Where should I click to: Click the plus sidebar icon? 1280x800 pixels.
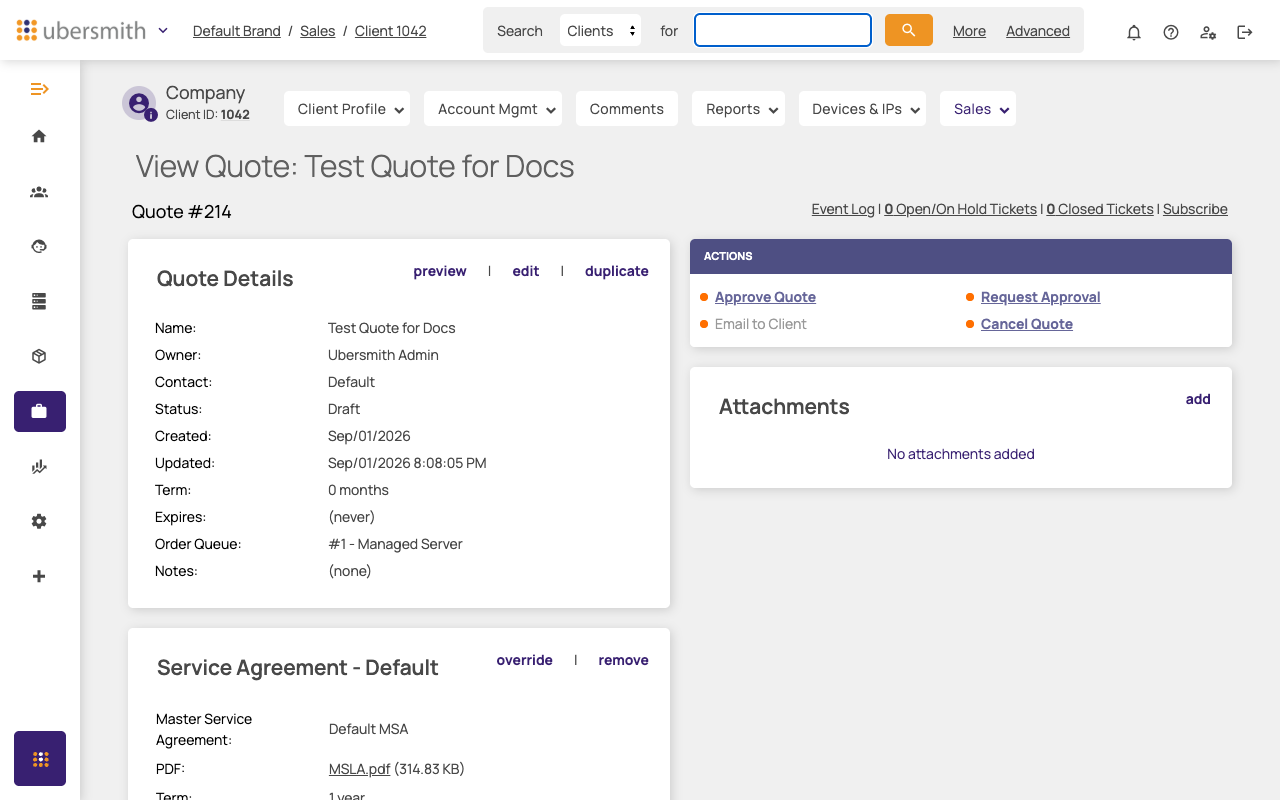[39, 576]
